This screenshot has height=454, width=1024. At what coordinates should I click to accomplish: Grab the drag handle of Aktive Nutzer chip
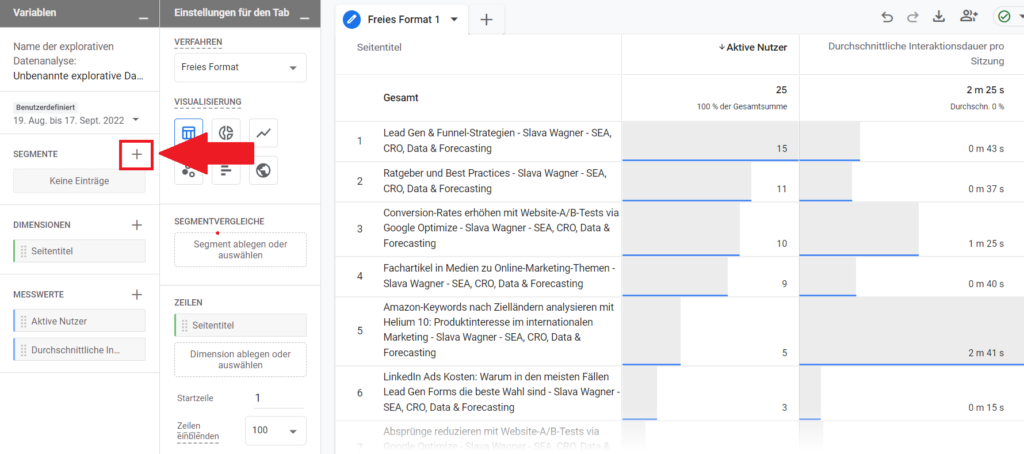pos(24,321)
